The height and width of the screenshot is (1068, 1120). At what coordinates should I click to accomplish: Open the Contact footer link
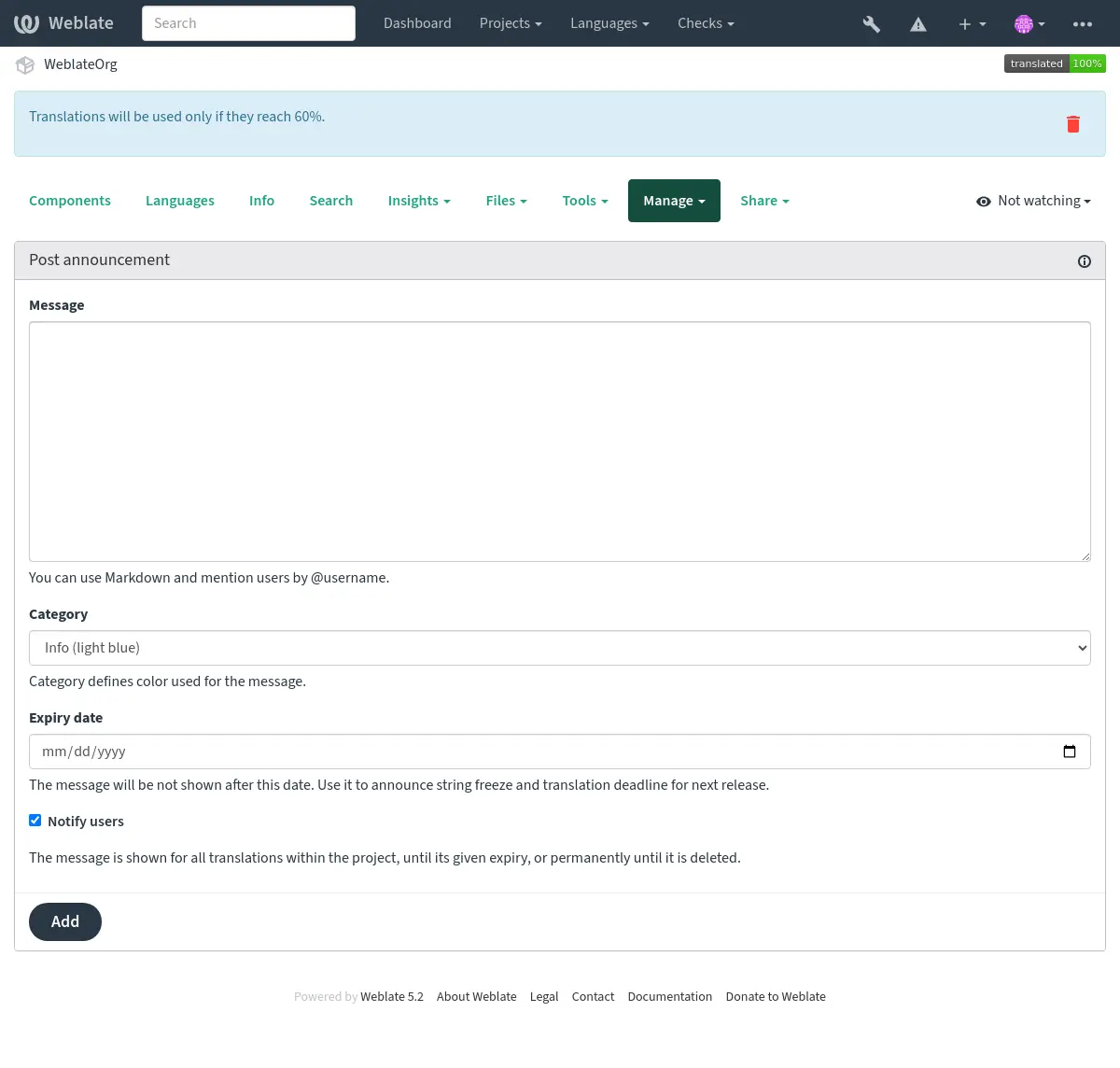(593, 997)
